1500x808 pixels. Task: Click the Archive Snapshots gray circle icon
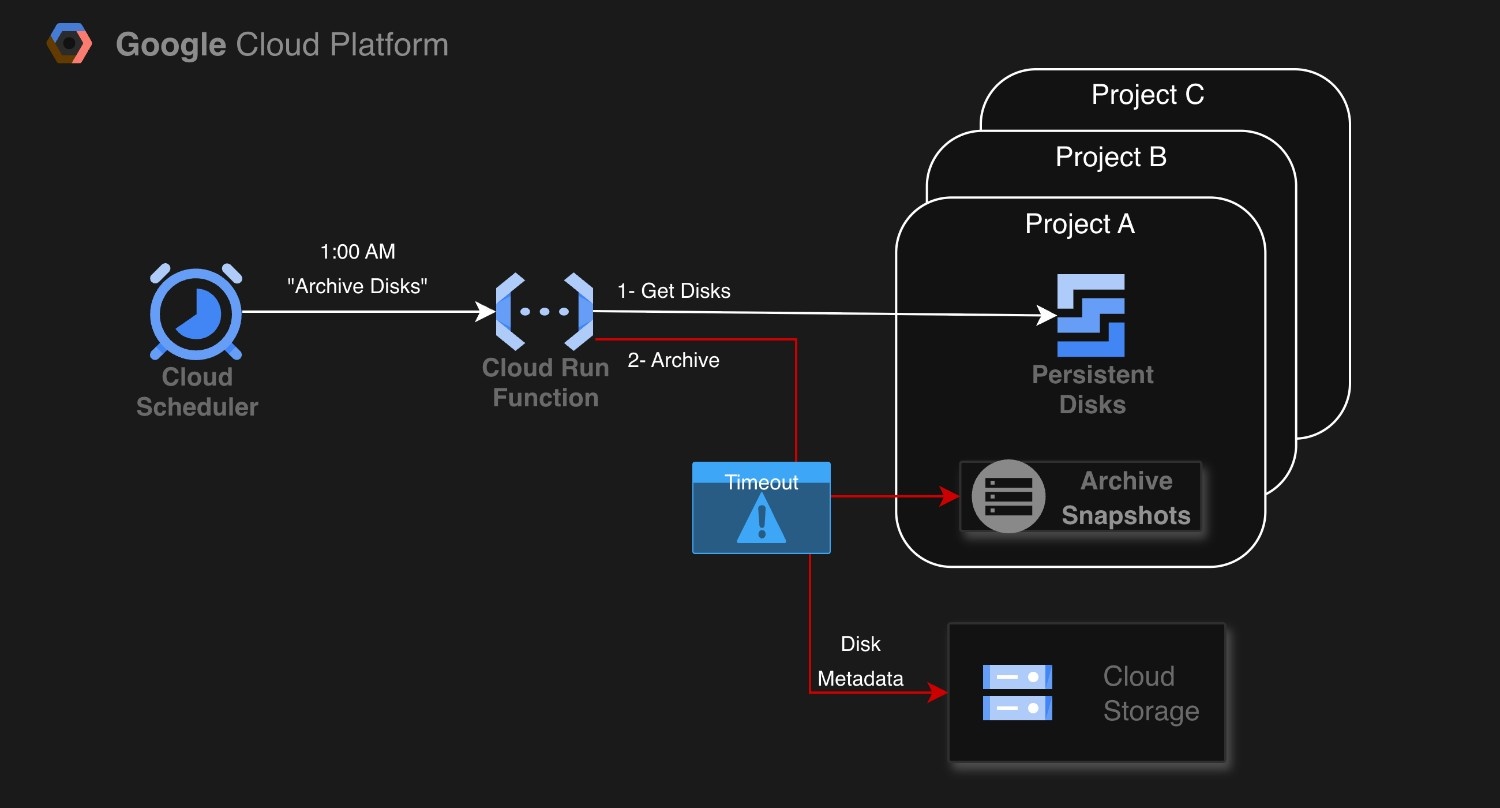tap(1008, 497)
